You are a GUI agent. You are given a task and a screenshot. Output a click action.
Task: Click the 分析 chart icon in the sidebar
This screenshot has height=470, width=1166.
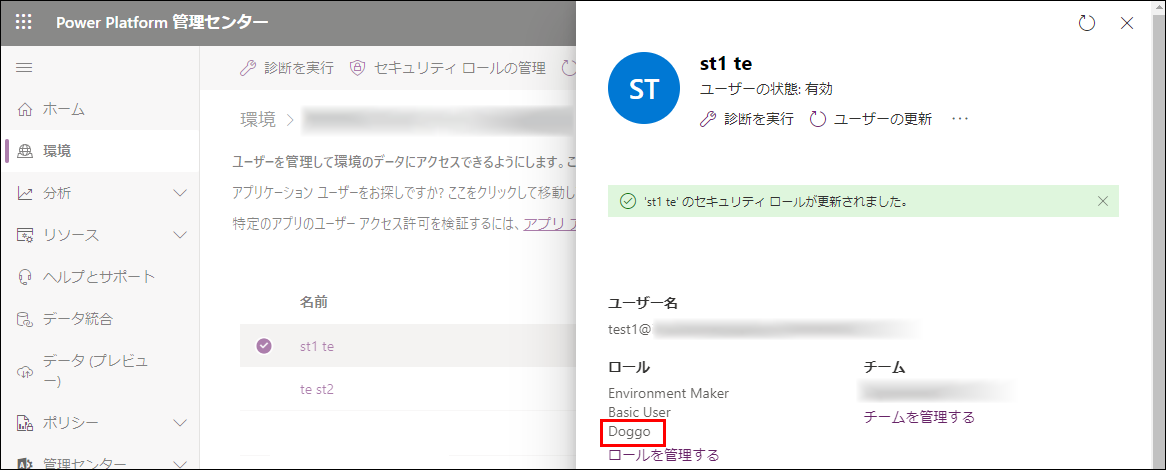(25, 193)
